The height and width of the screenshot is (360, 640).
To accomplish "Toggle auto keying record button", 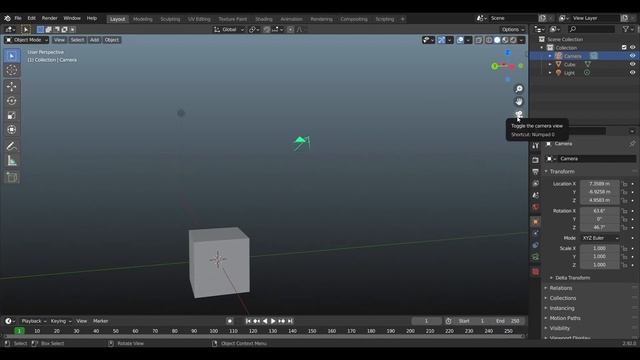I will (230, 321).
